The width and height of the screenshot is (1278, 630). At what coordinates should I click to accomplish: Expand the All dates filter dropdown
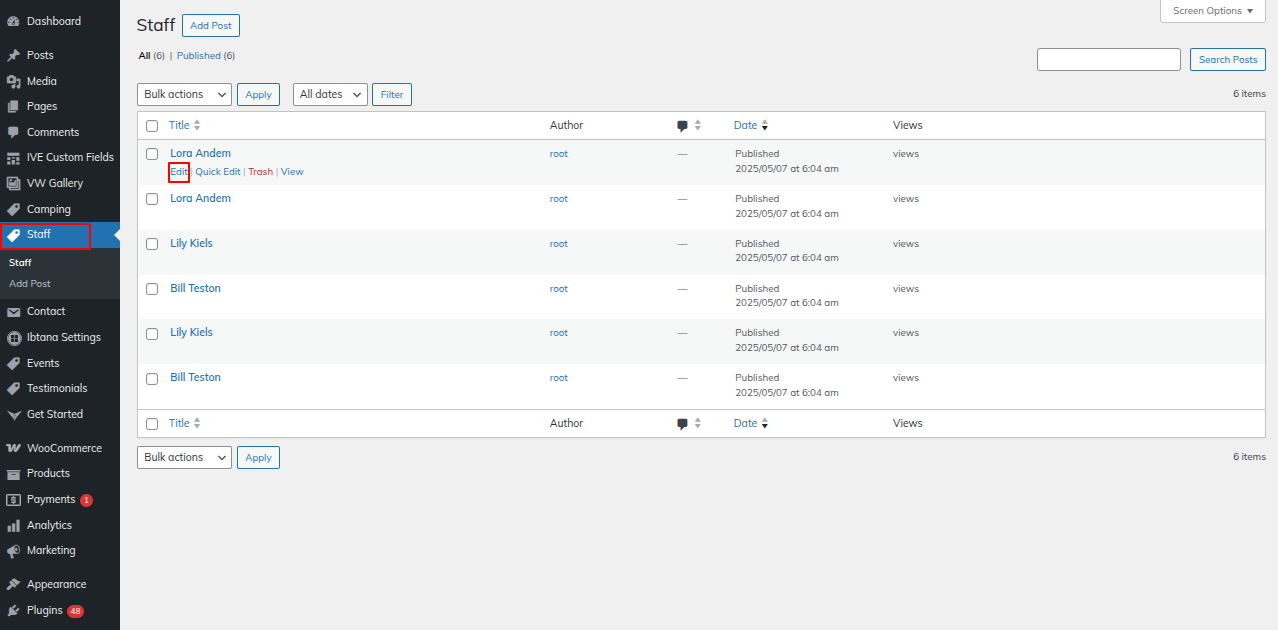(x=330, y=94)
